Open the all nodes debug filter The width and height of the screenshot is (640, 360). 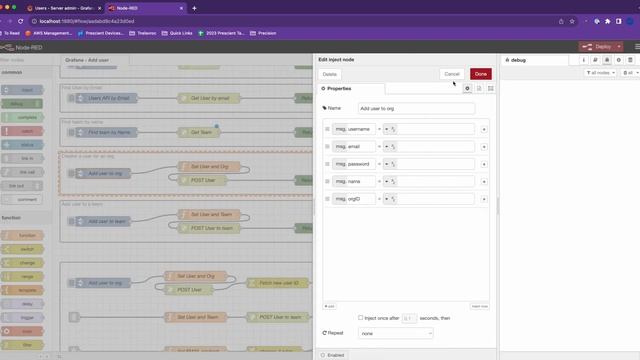click(x=600, y=73)
